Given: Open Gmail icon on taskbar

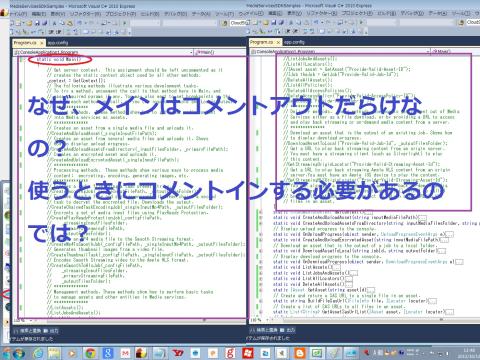Looking at the screenshot, I should [x=125, y=353].
